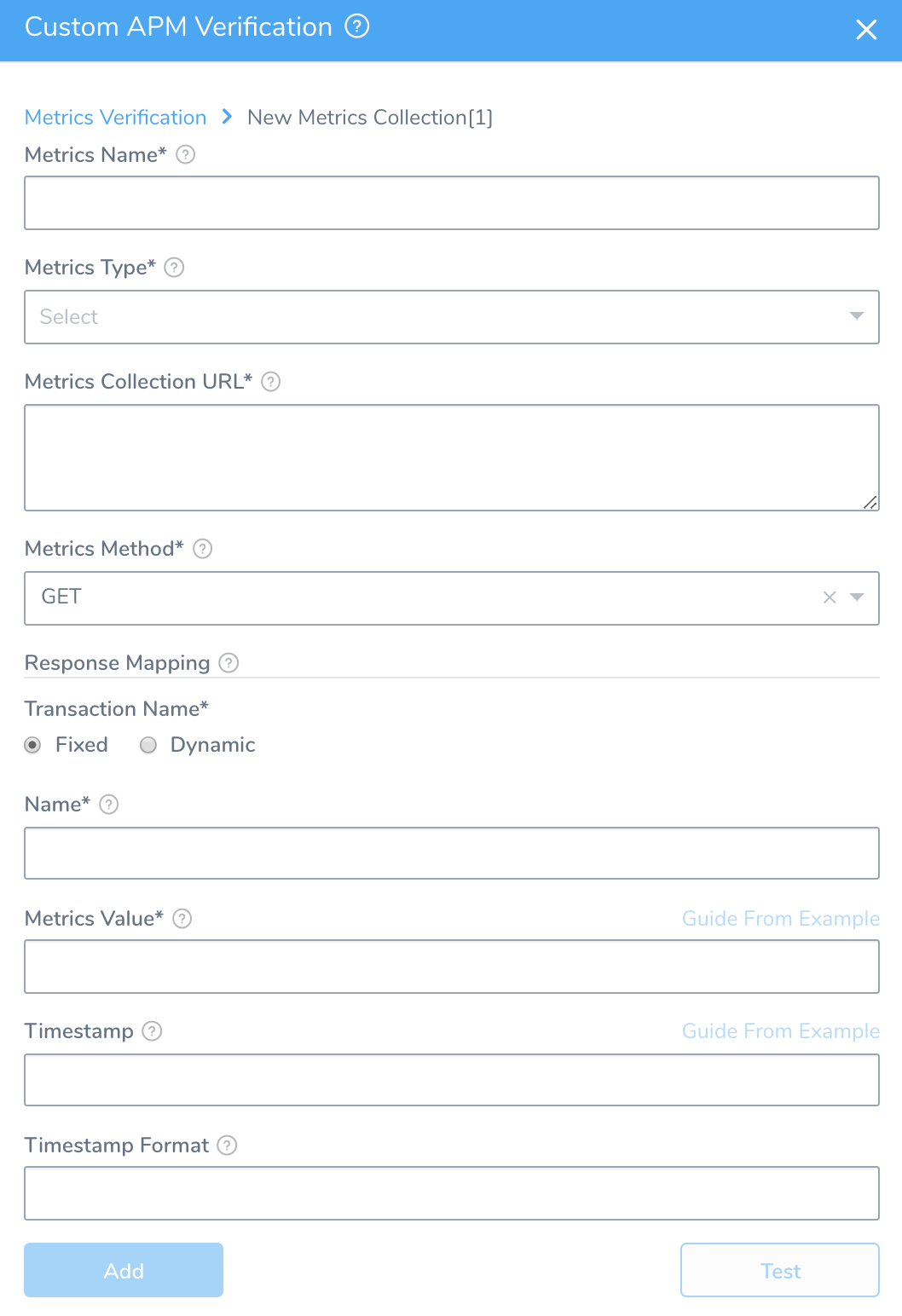This screenshot has width=902, height=1316.
Task: Click the Test button
Action: tap(780, 1270)
